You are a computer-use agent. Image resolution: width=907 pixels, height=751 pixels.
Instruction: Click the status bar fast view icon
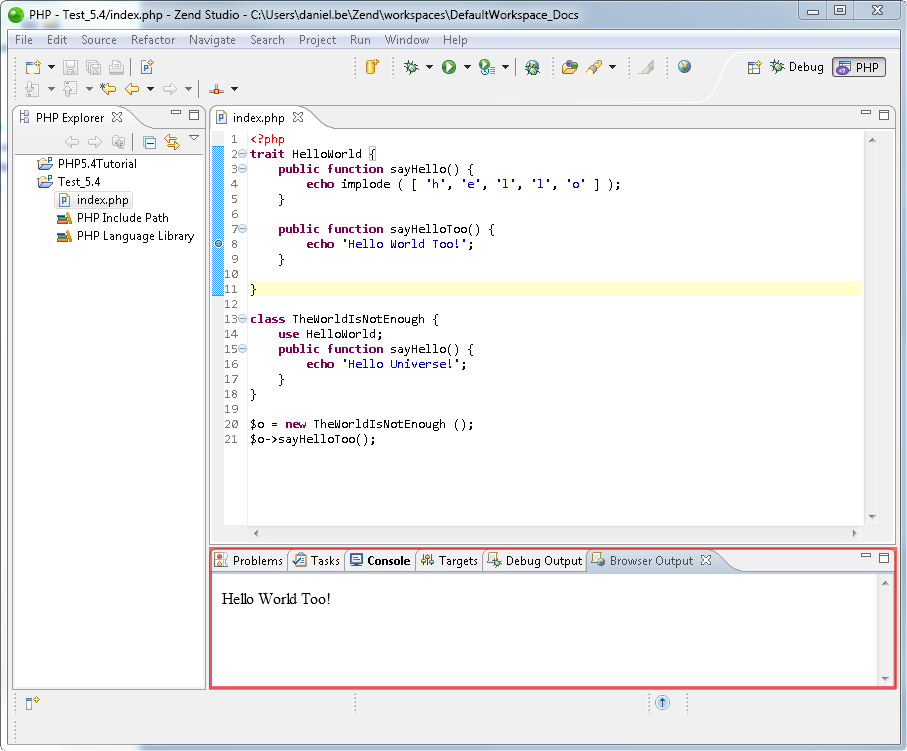point(32,703)
